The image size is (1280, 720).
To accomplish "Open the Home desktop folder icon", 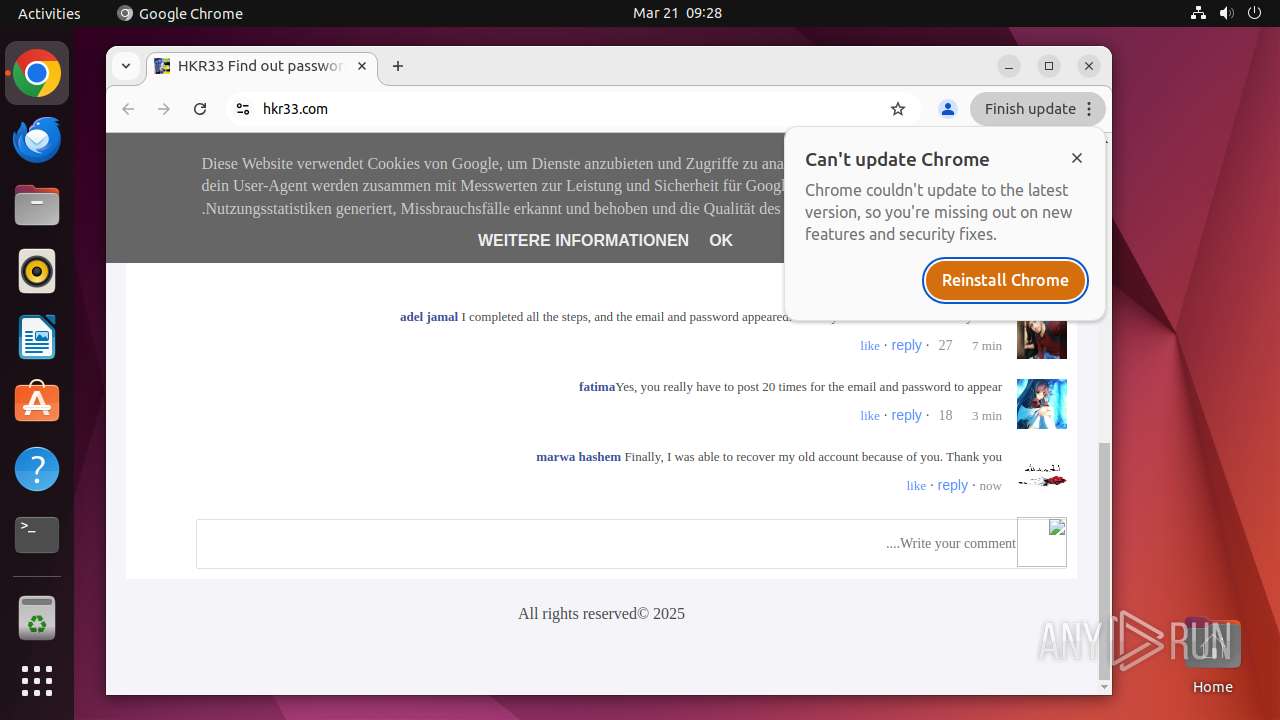I will coord(1212,656).
